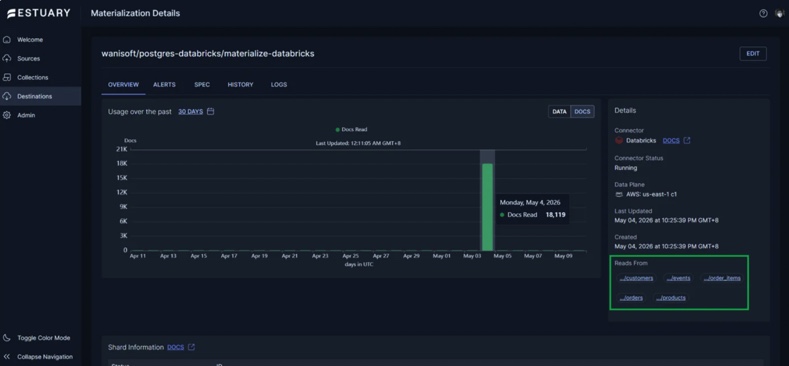Click the Shard Information heading
The height and width of the screenshot is (366, 789).
136,347
